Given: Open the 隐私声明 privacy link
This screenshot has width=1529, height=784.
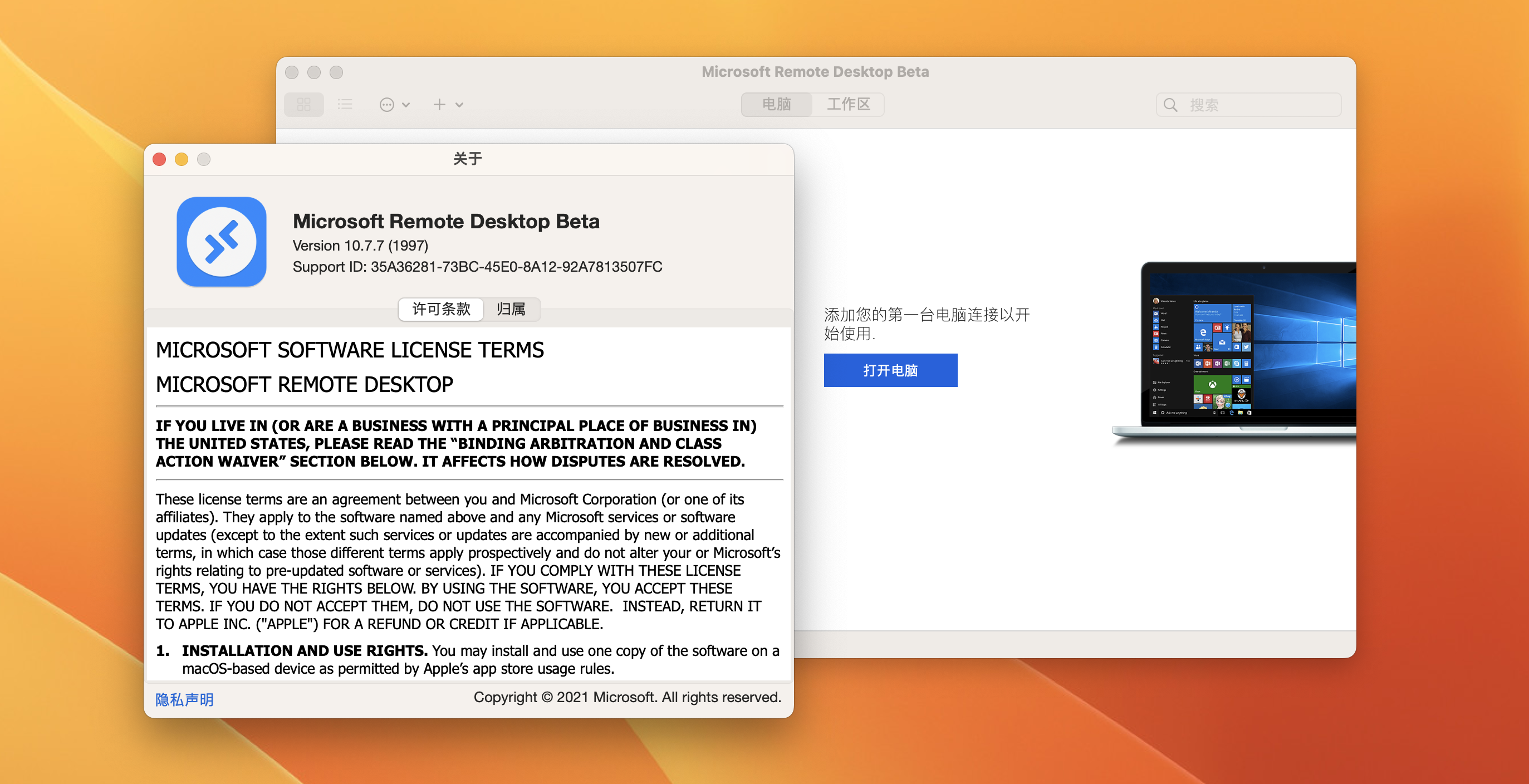Looking at the screenshot, I should click(184, 699).
